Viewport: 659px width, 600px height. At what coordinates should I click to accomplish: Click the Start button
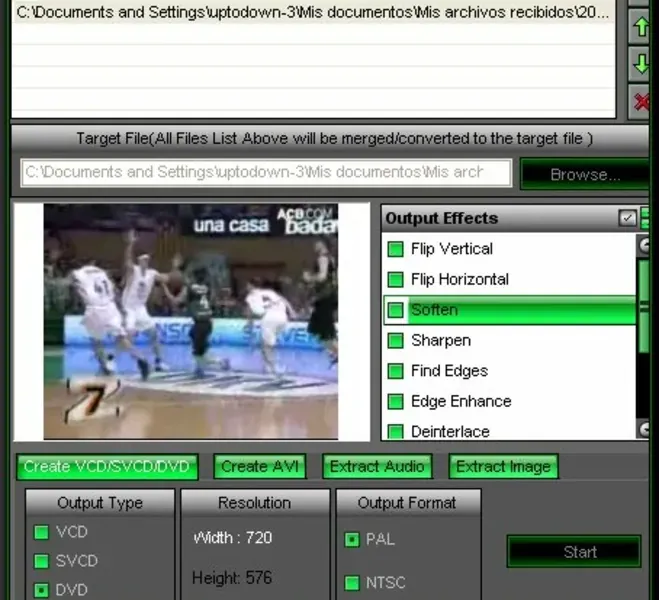coord(574,552)
